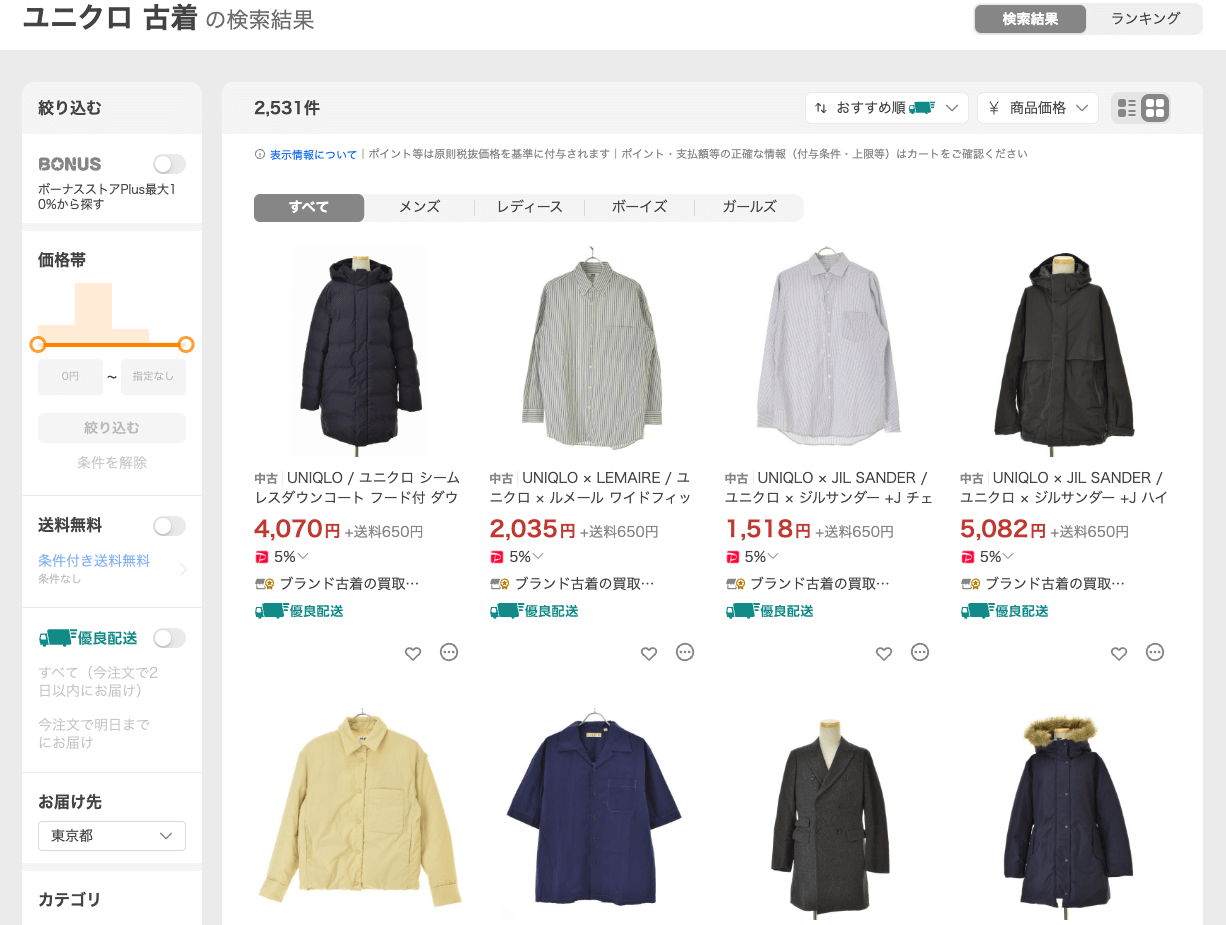Image resolution: width=1226 pixels, height=925 pixels.
Task: Click 優良配送 truck badge on 1,518円 item
Action: (x=769, y=611)
